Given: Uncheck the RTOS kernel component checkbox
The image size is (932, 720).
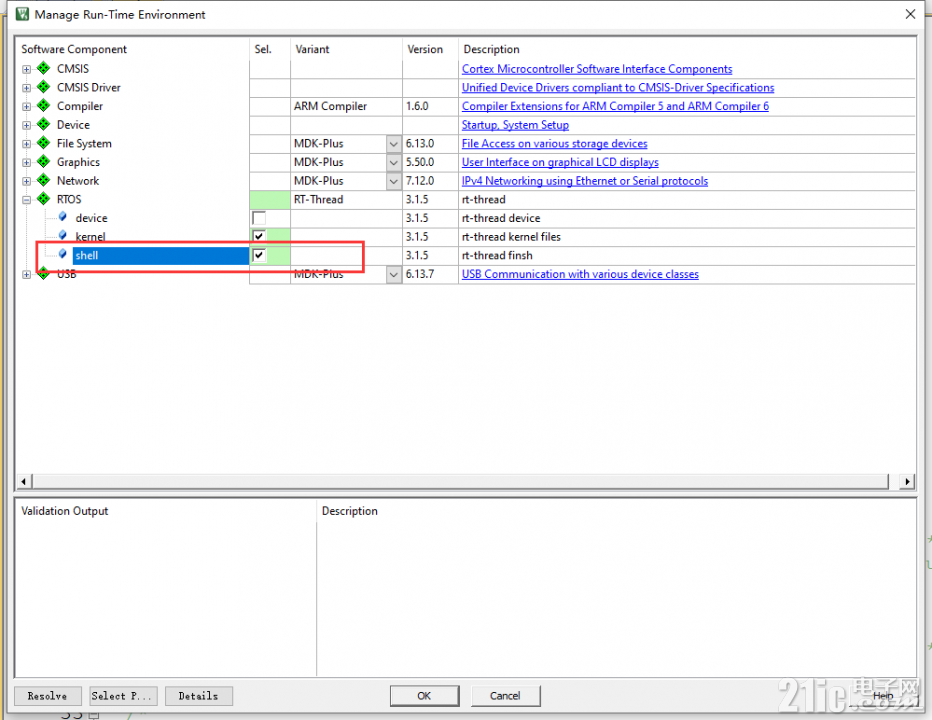Looking at the screenshot, I should coord(259,236).
